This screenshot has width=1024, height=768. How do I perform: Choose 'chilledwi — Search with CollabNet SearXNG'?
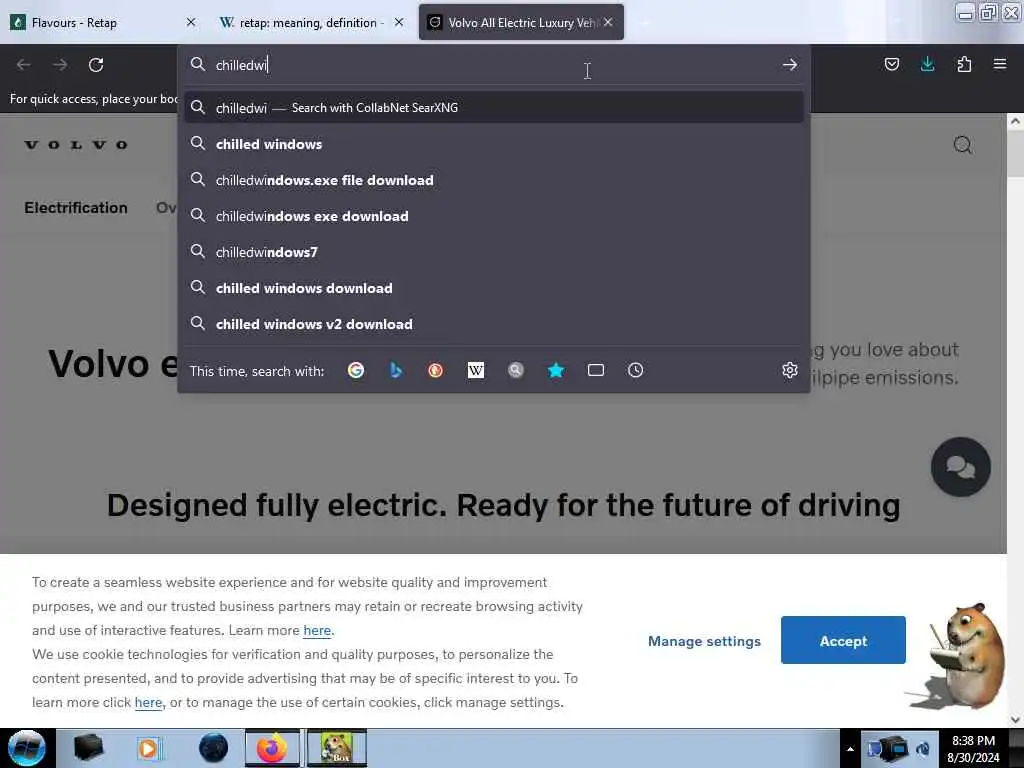[x=494, y=108]
